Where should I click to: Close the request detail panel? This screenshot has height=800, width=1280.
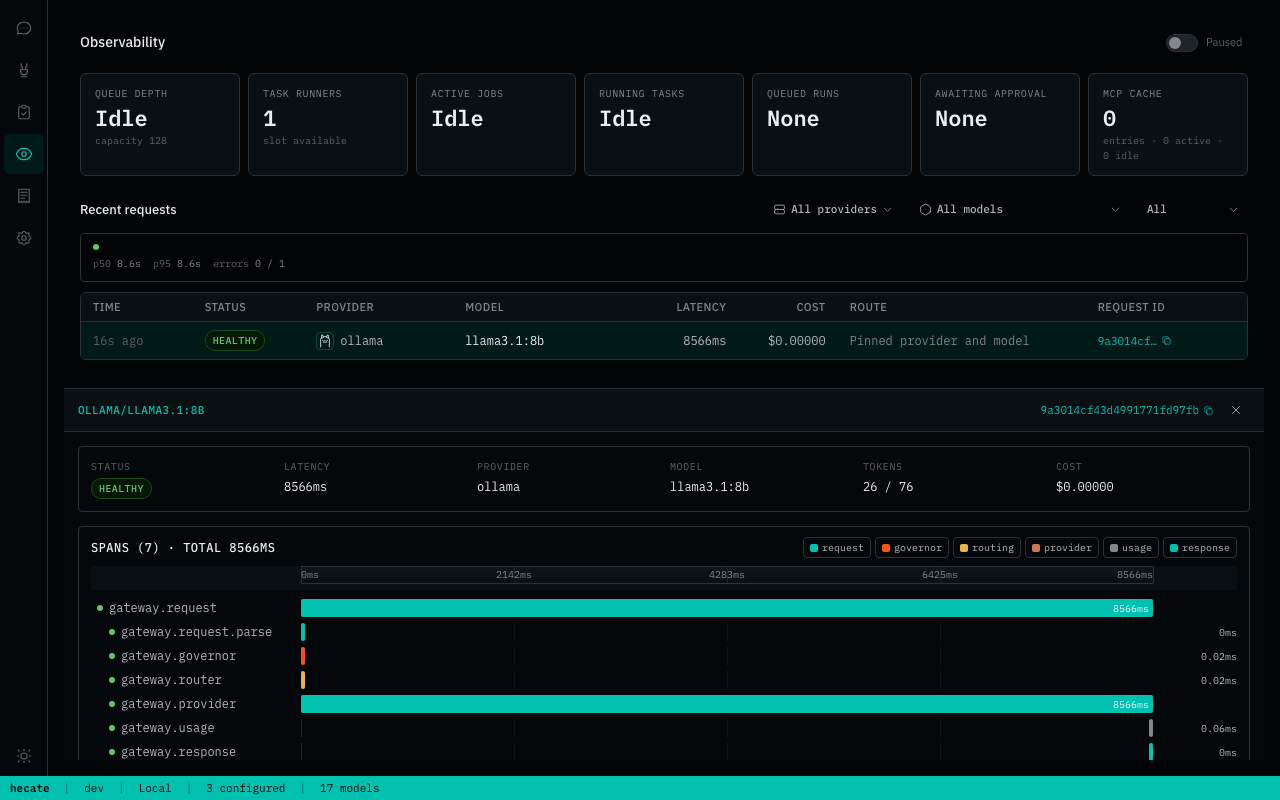click(x=1236, y=410)
